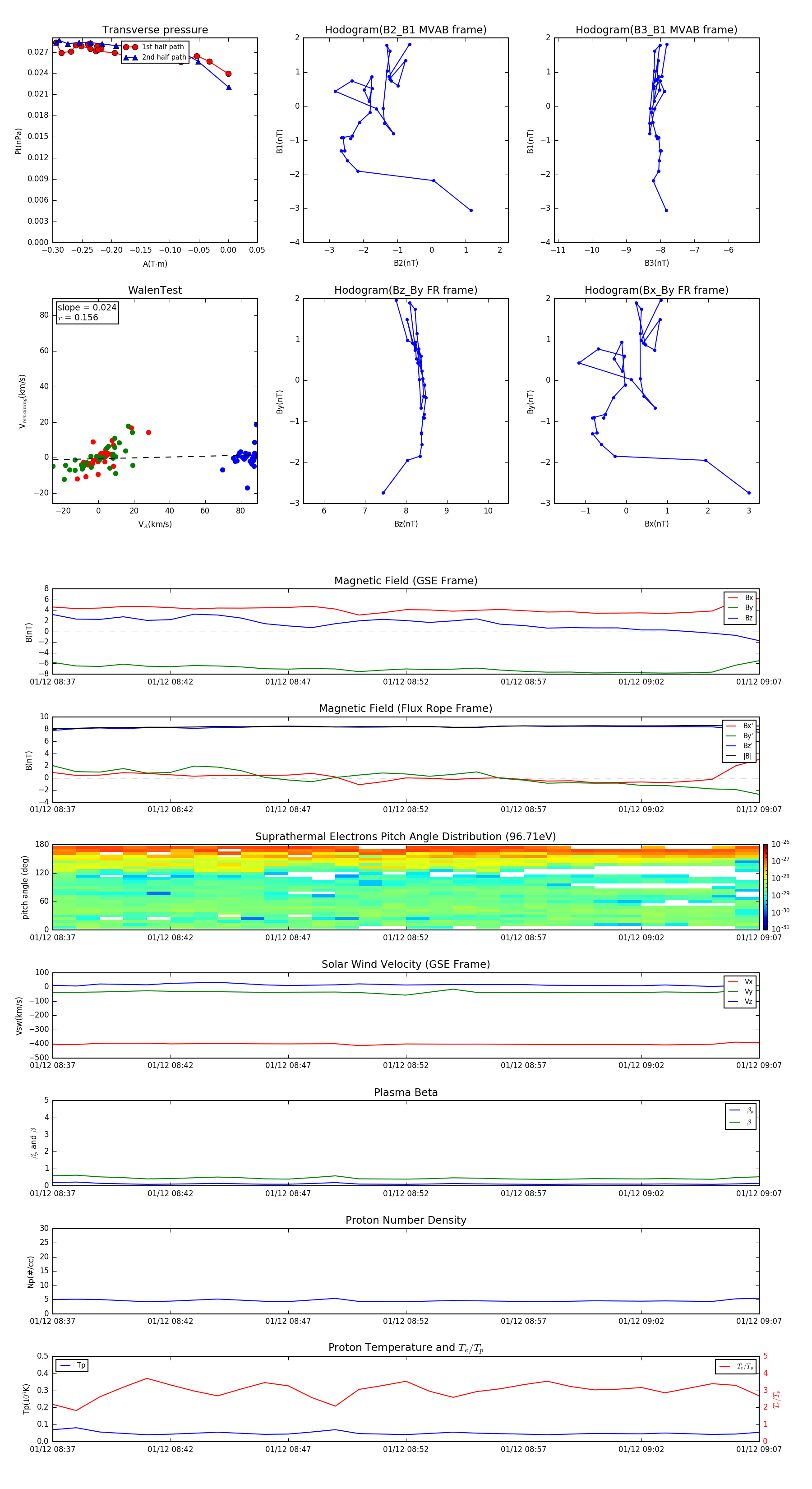Click the '10^-26' colorbar tick label
The height and width of the screenshot is (1489, 812).
click(780, 844)
